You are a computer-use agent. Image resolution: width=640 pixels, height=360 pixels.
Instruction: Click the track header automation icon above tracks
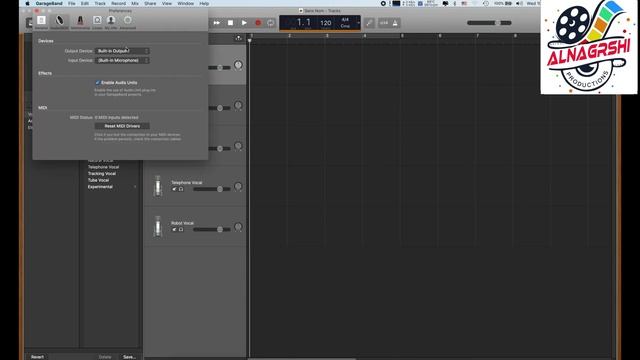pyautogui.click(x=238, y=38)
